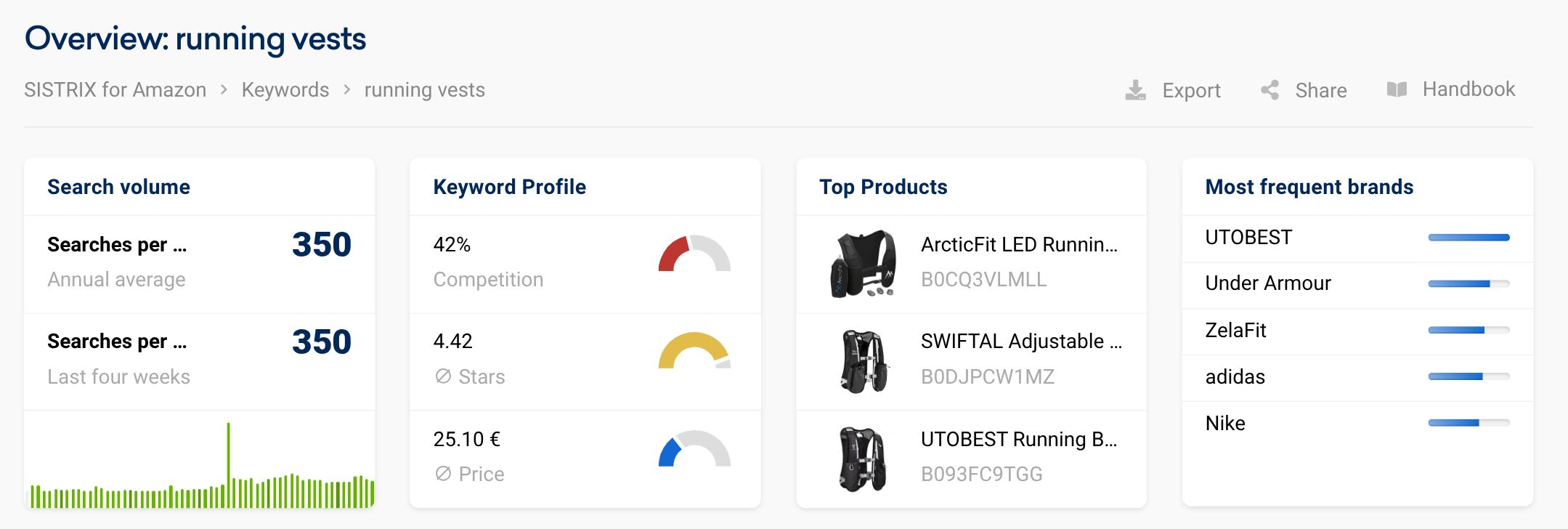Open the SWIFTAL Adjustable vest thumbnail

[864, 361]
